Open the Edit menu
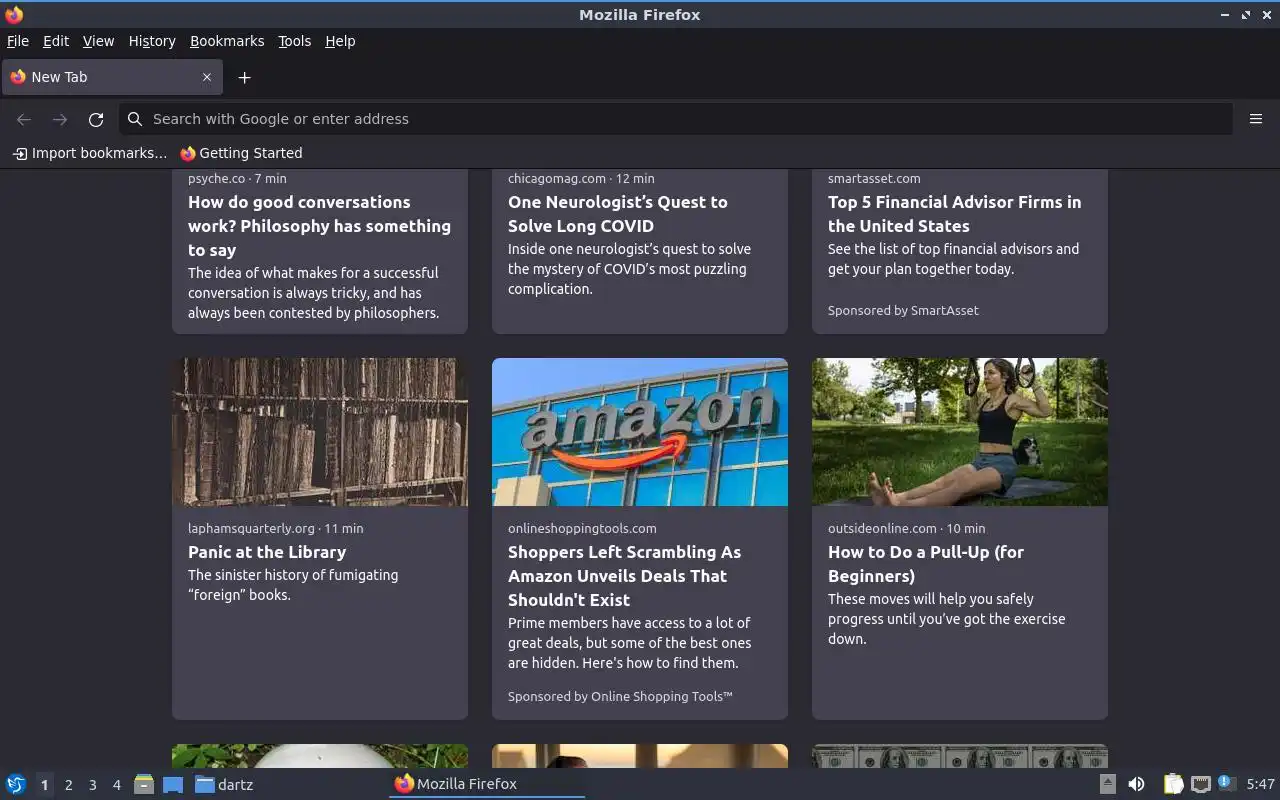Viewport: 1280px width, 800px height. pyautogui.click(x=56, y=41)
